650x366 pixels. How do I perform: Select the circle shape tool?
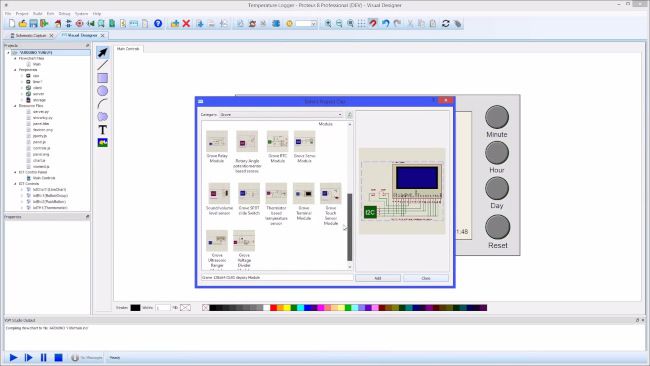[x=102, y=91]
